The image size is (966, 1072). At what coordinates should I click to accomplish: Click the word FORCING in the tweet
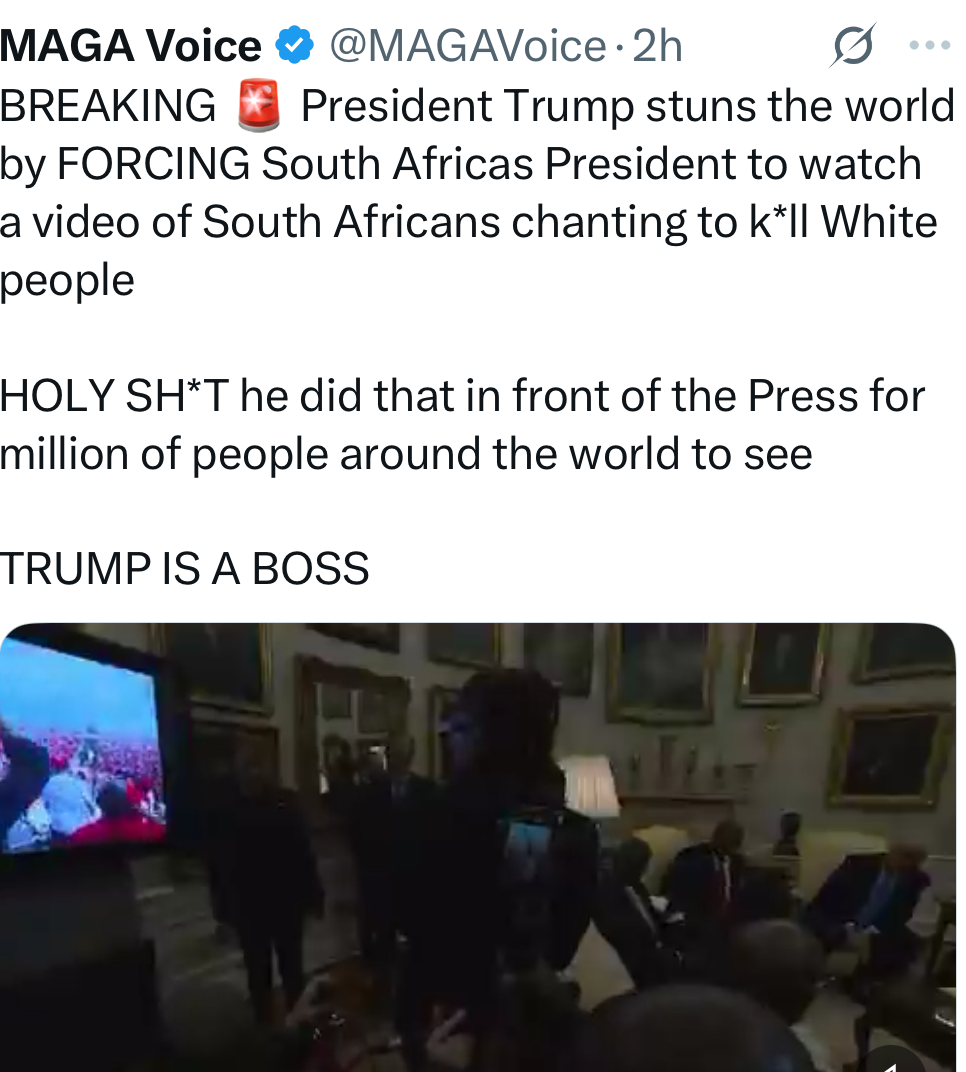click(x=153, y=164)
